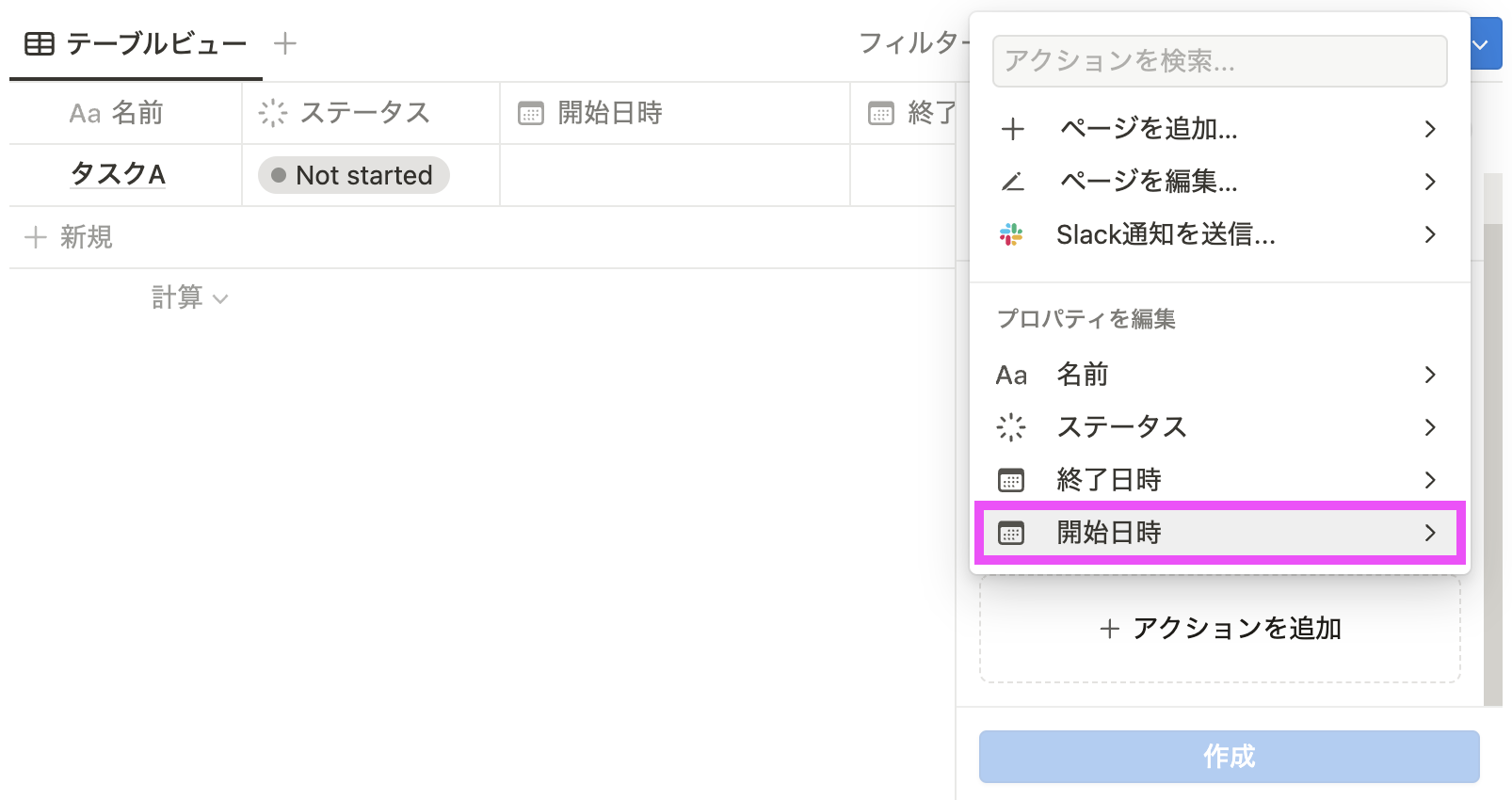Click the Slack logo icon
This screenshot has width=1512, height=800.
point(1011,234)
